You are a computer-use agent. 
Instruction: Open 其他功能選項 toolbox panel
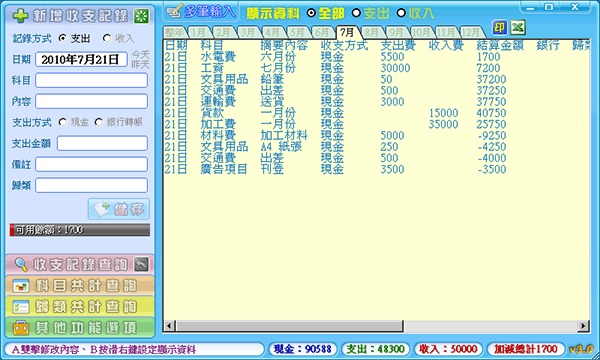click(x=80, y=327)
